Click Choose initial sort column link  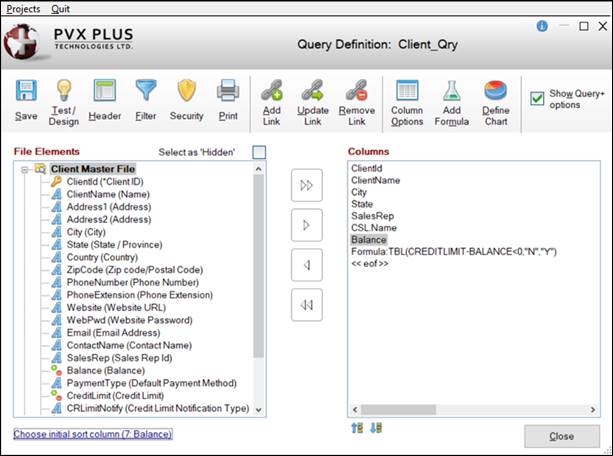click(93, 434)
